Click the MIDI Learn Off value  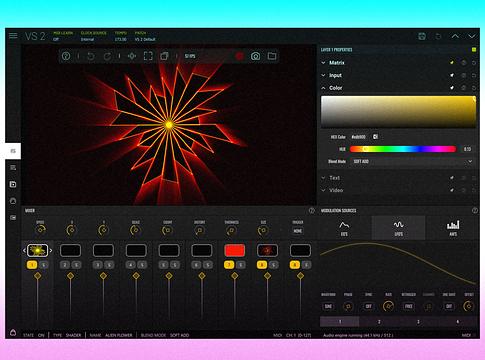coord(56,39)
